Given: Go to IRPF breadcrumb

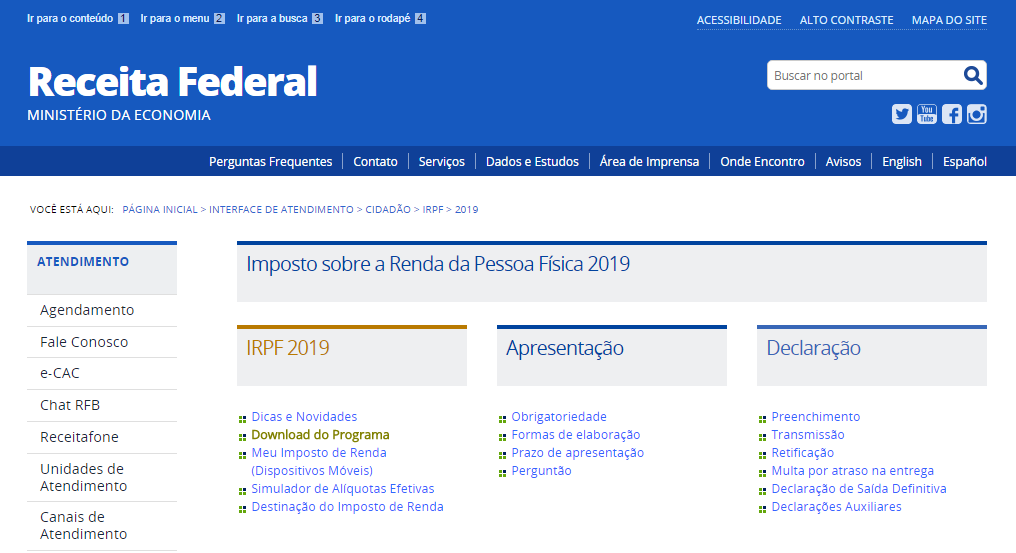Looking at the screenshot, I should coord(433,209).
